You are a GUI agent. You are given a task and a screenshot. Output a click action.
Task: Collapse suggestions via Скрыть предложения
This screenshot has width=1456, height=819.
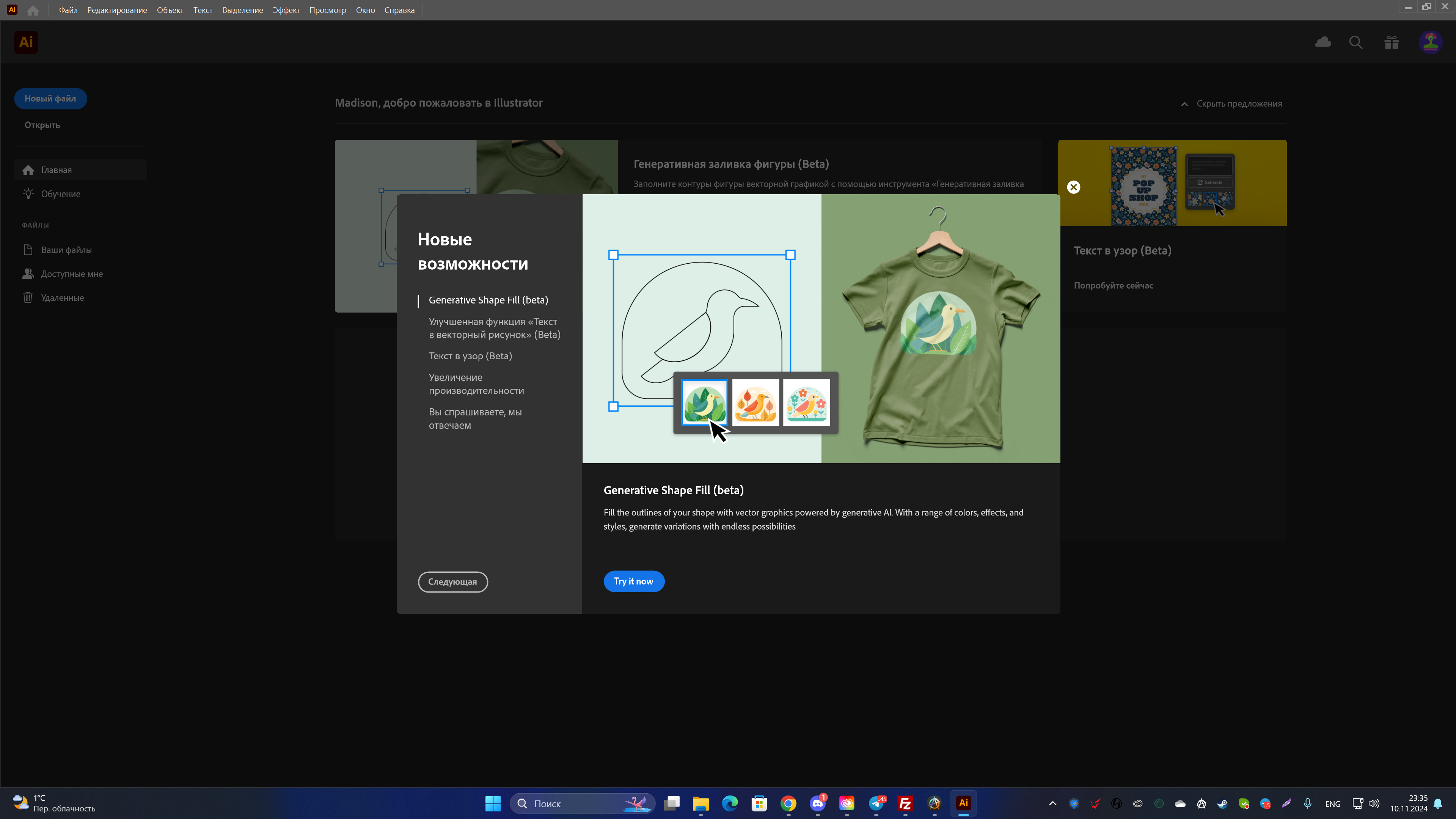pyautogui.click(x=1231, y=104)
